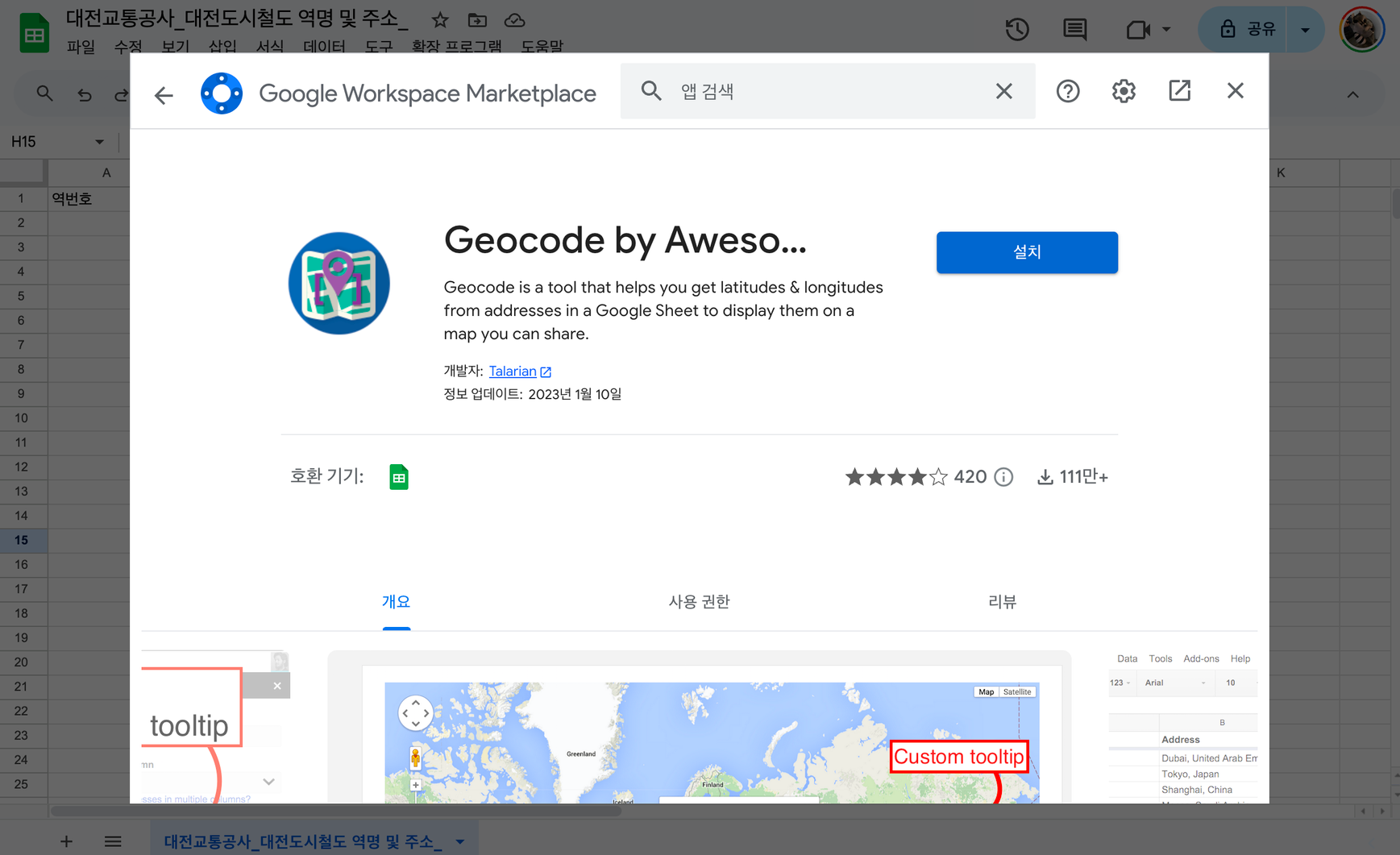Viewport: 1400px width, 855px height.
Task: Open the share options dropdown arrow
Action: (x=1306, y=30)
